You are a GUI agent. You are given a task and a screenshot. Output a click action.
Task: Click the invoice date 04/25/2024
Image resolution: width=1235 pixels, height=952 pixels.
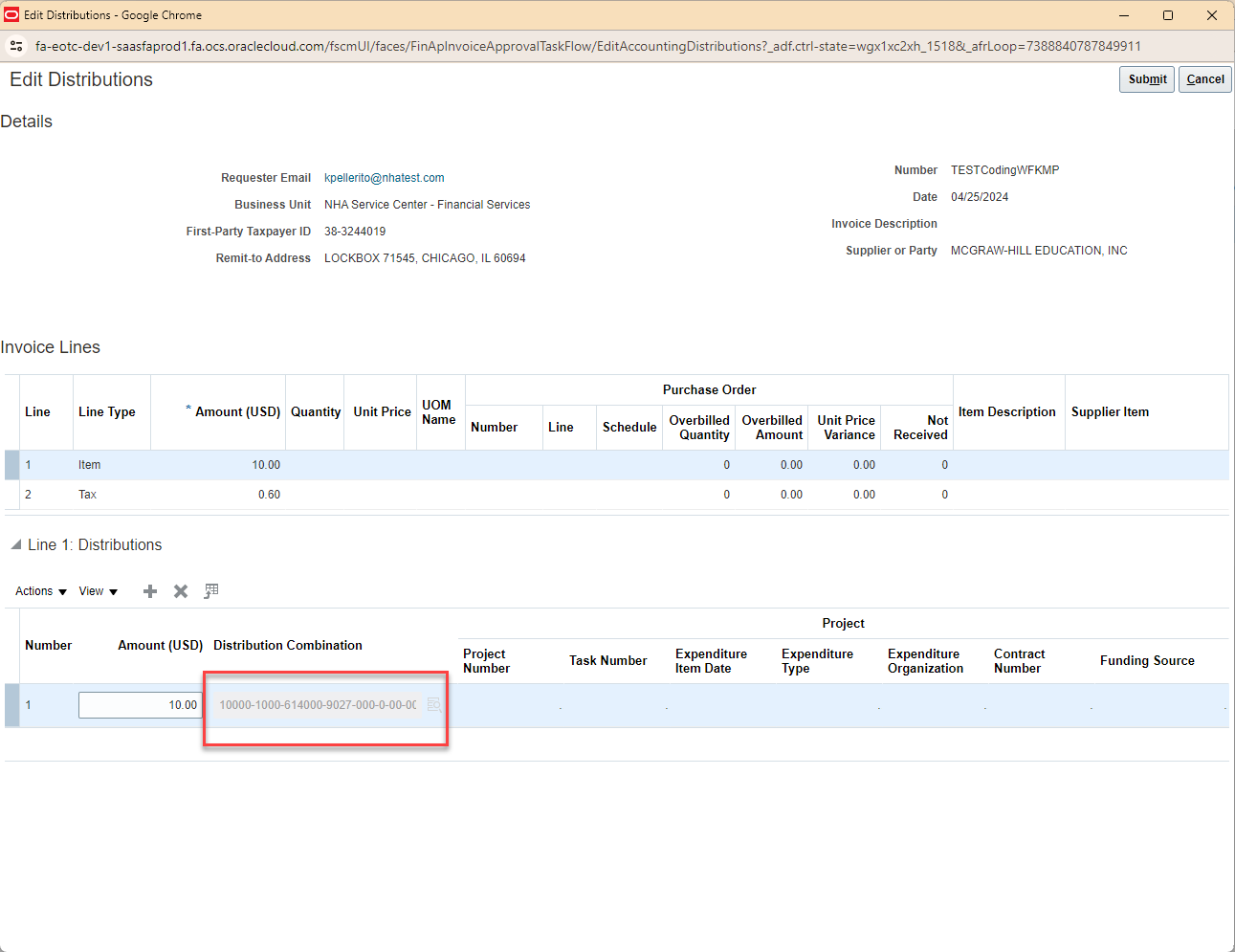(980, 197)
